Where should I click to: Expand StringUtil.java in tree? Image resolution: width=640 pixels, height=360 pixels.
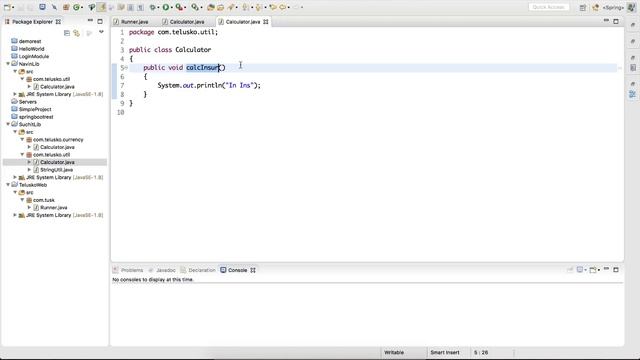[29, 170]
